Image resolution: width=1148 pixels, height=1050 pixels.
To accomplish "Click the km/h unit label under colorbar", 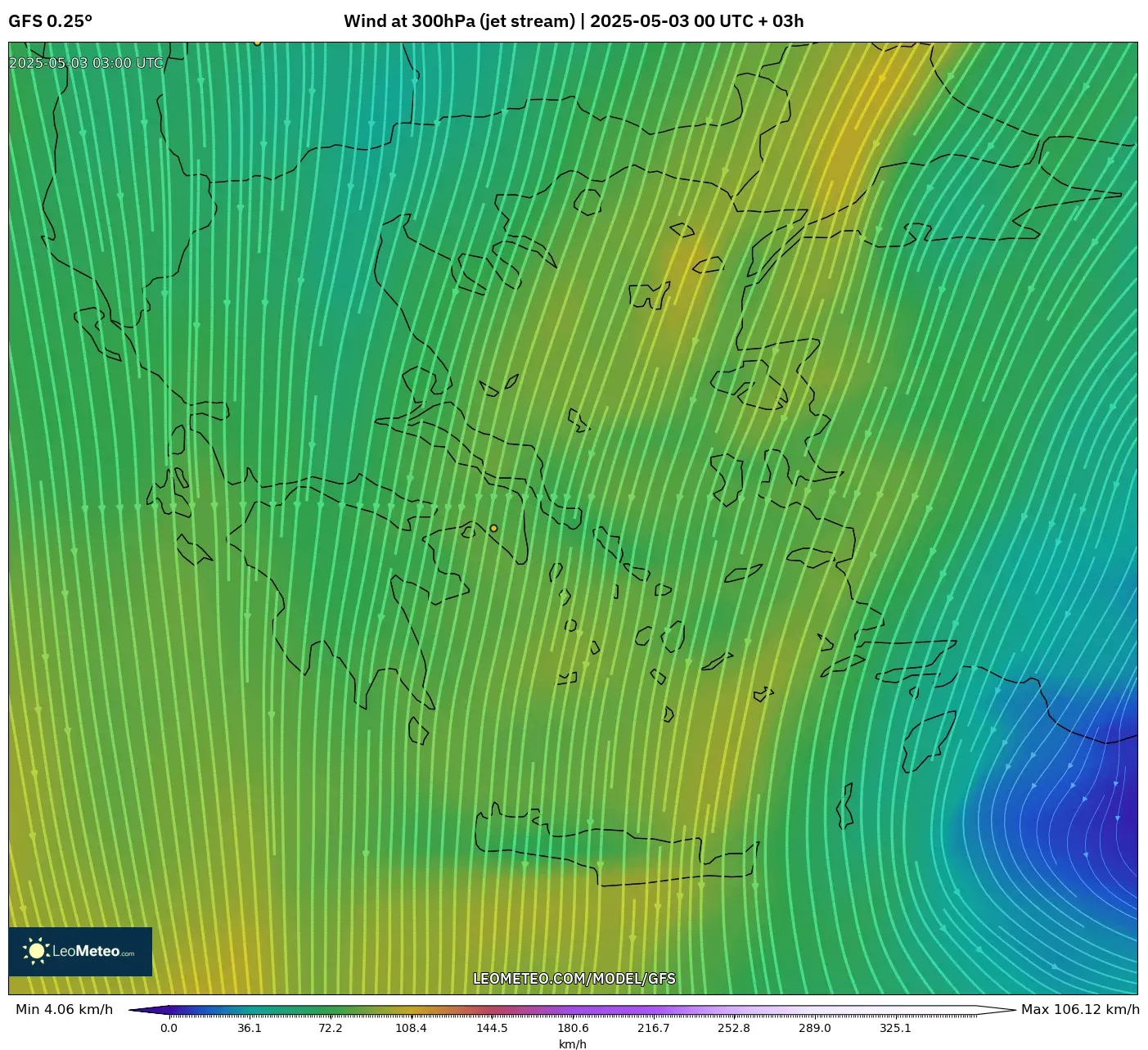I will point(573,1043).
